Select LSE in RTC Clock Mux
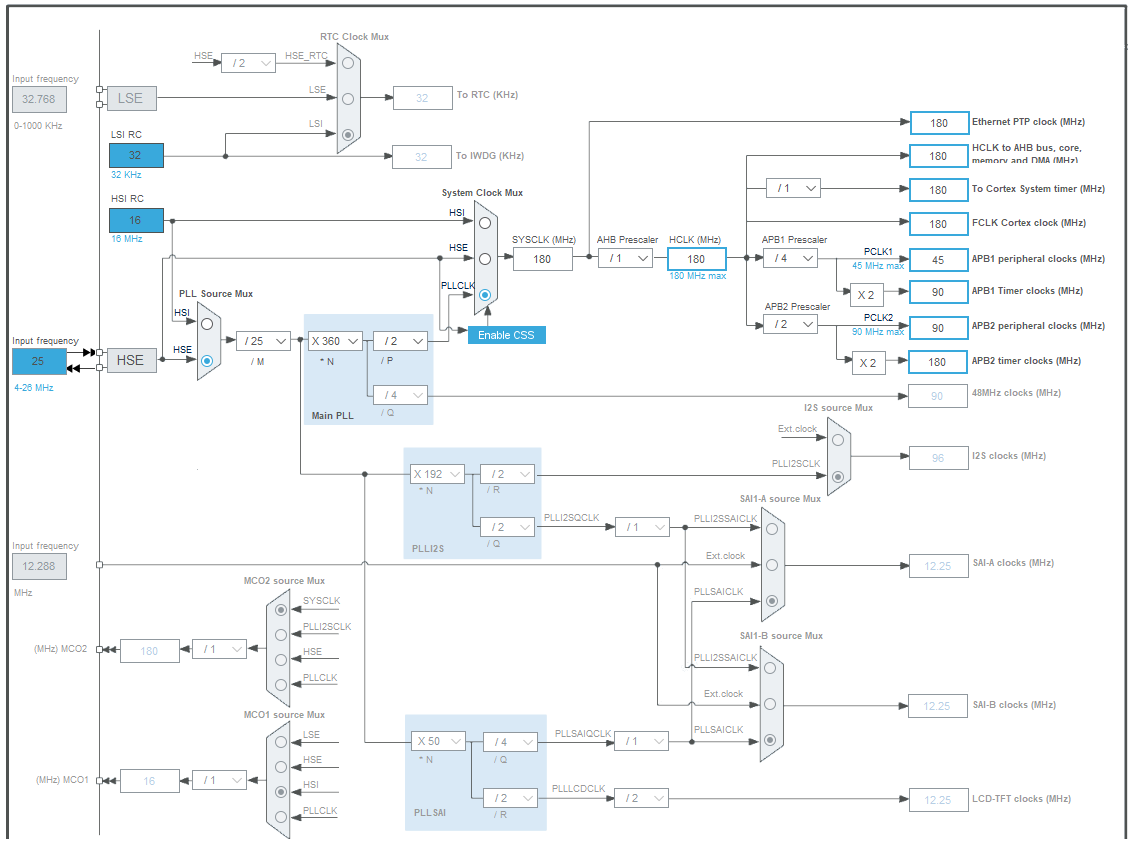The height and width of the screenshot is (842, 1132). click(x=348, y=98)
